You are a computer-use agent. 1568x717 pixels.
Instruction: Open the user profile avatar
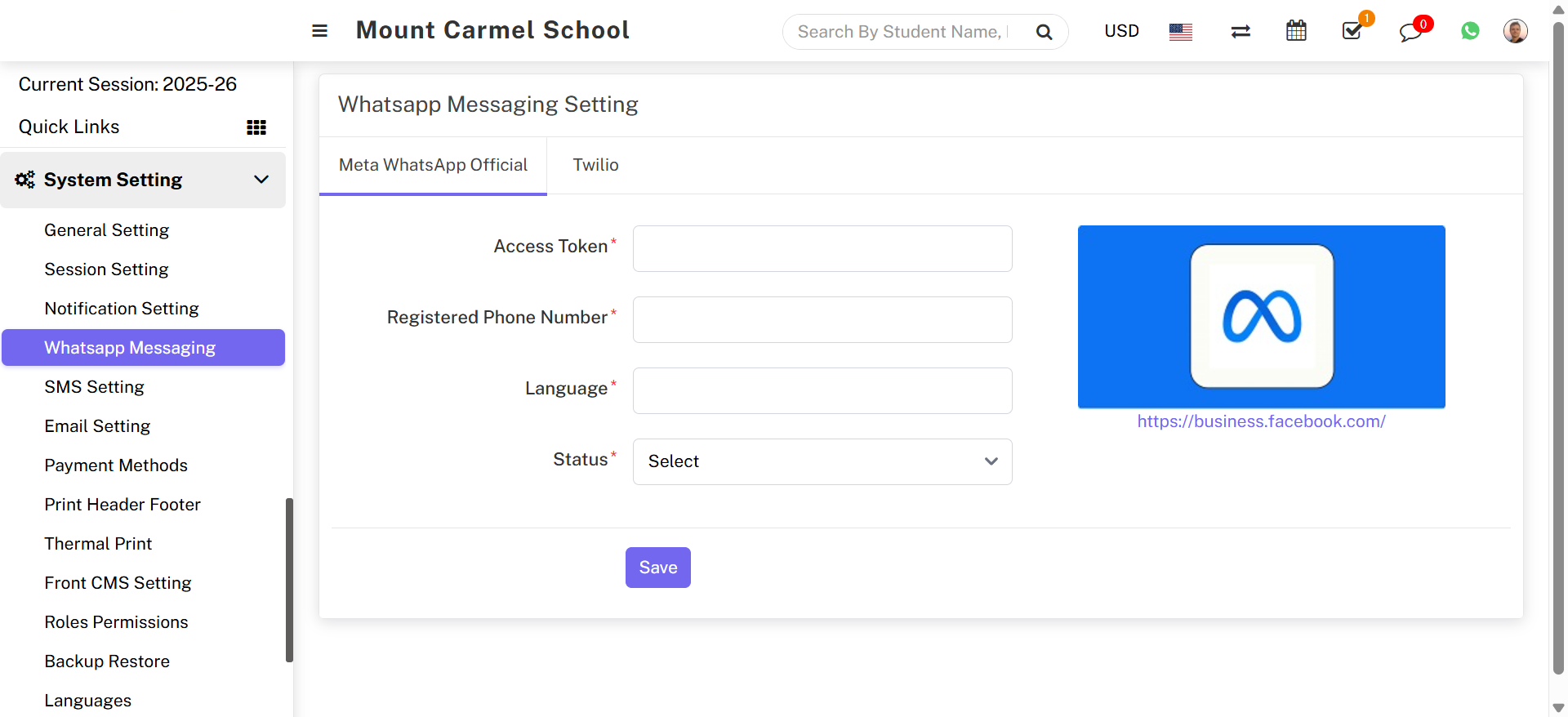pos(1515,31)
